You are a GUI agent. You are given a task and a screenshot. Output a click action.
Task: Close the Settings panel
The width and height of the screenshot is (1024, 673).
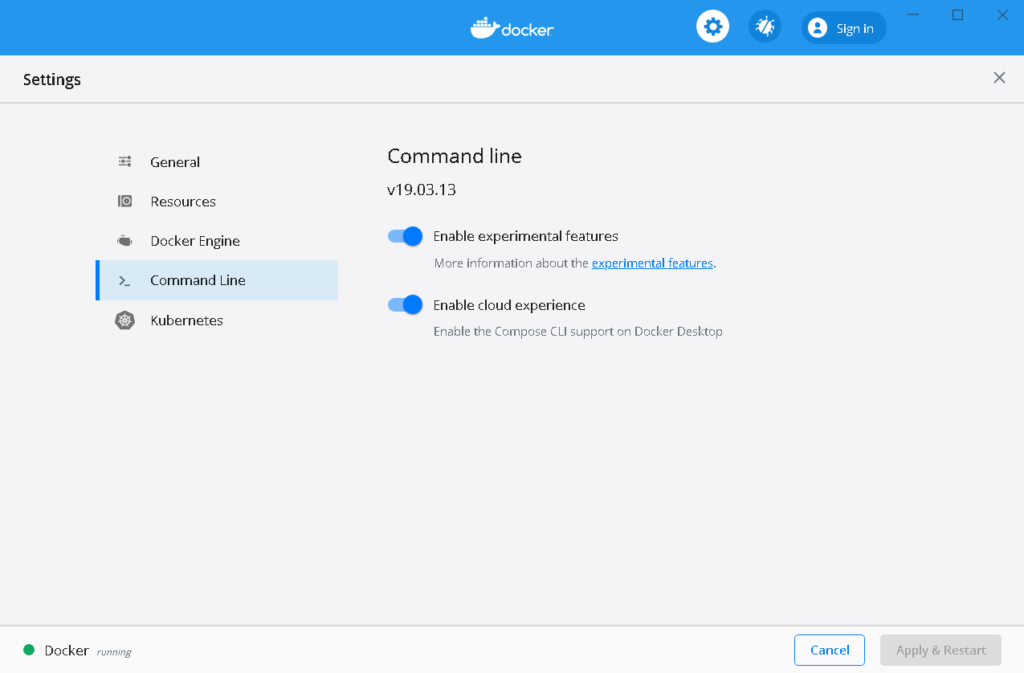click(x=999, y=77)
